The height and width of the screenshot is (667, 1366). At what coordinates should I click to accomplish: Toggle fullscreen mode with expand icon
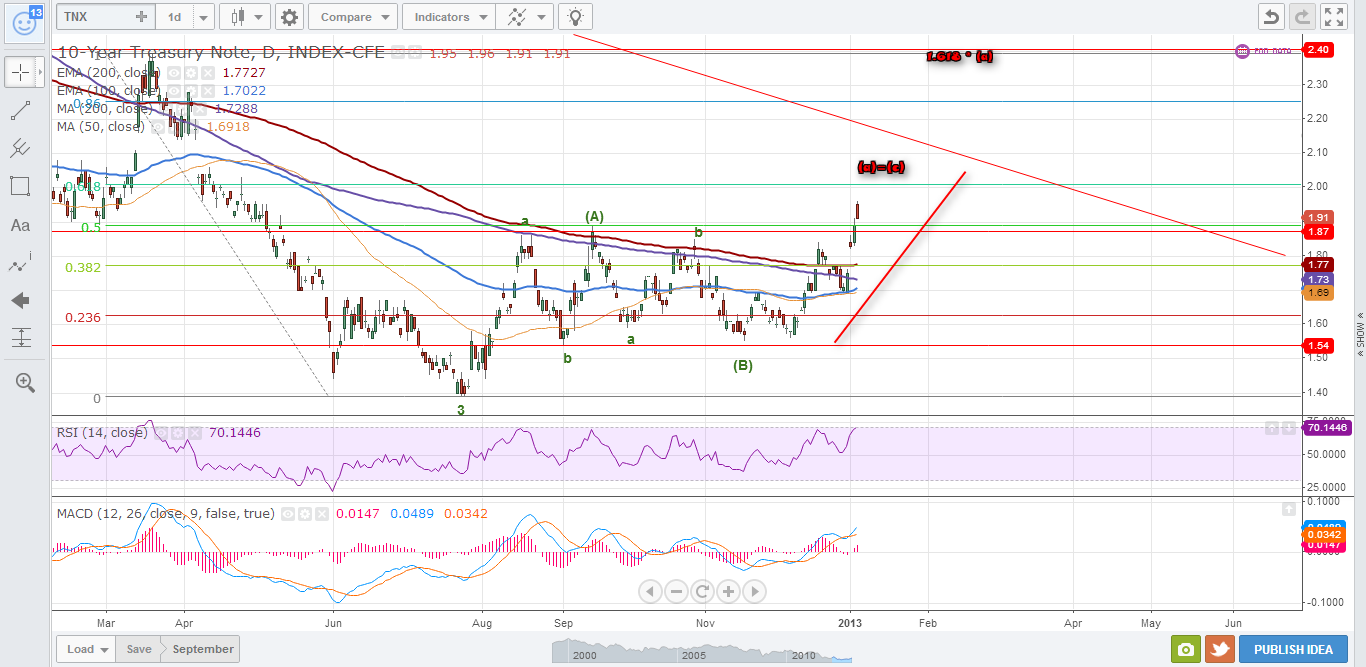[x=1334, y=17]
